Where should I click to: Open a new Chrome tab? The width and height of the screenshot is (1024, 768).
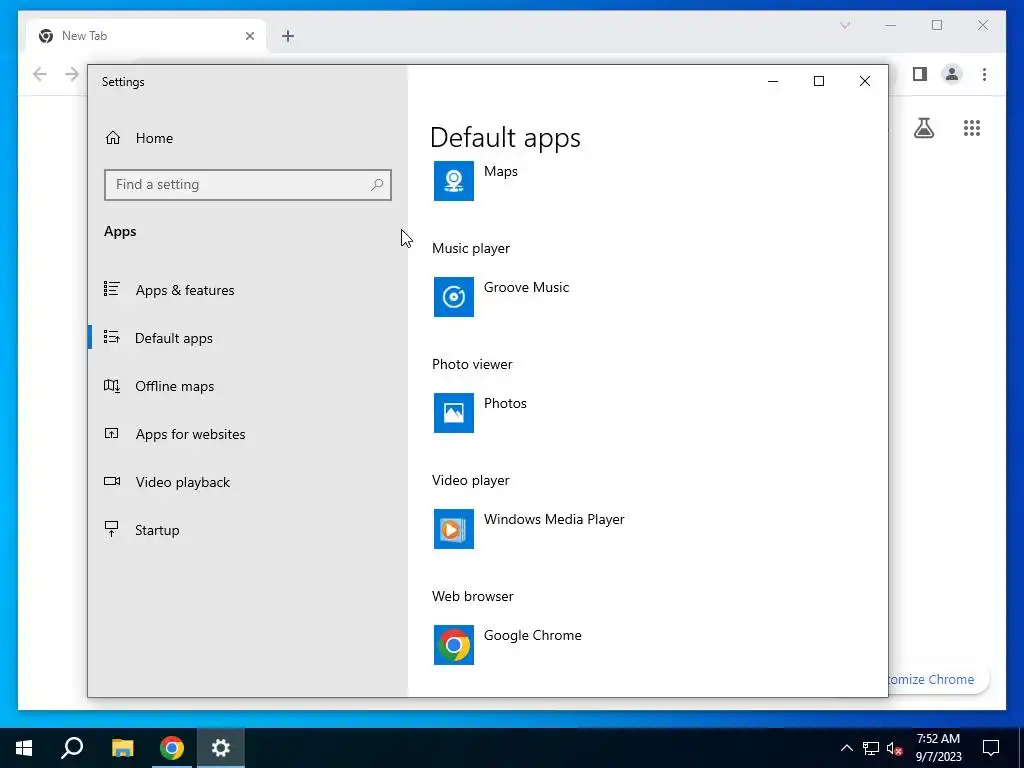(288, 36)
